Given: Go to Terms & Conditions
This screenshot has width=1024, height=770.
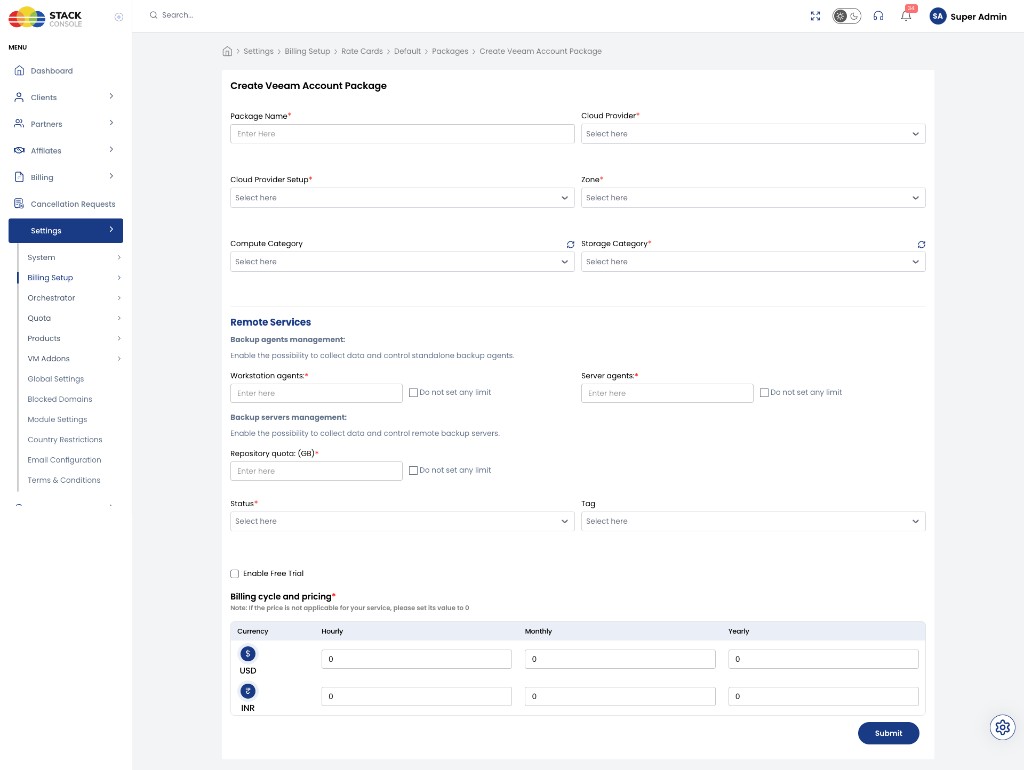Looking at the screenshot, I should pos(63,480).
